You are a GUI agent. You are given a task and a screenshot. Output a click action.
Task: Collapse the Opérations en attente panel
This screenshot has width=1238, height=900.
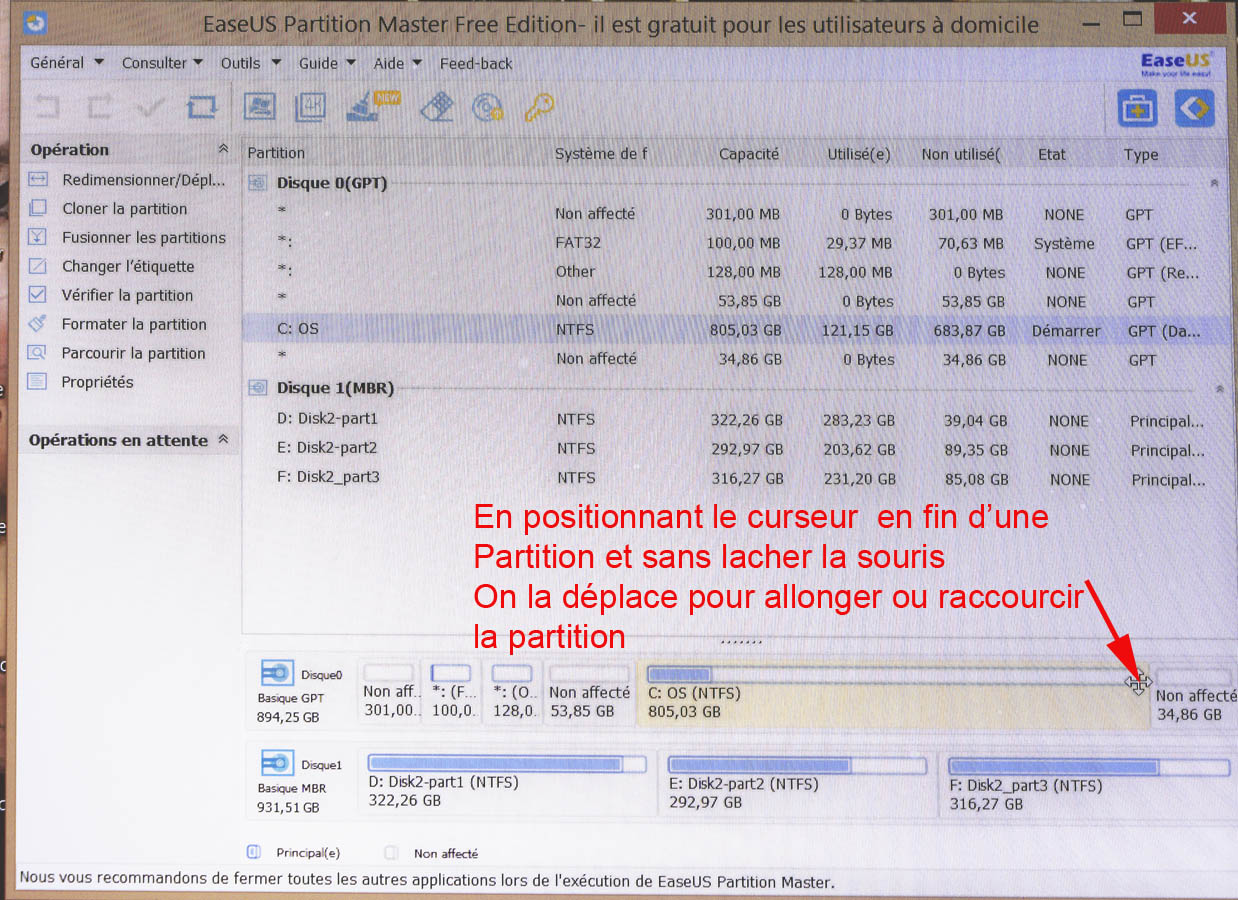point(222,440)
